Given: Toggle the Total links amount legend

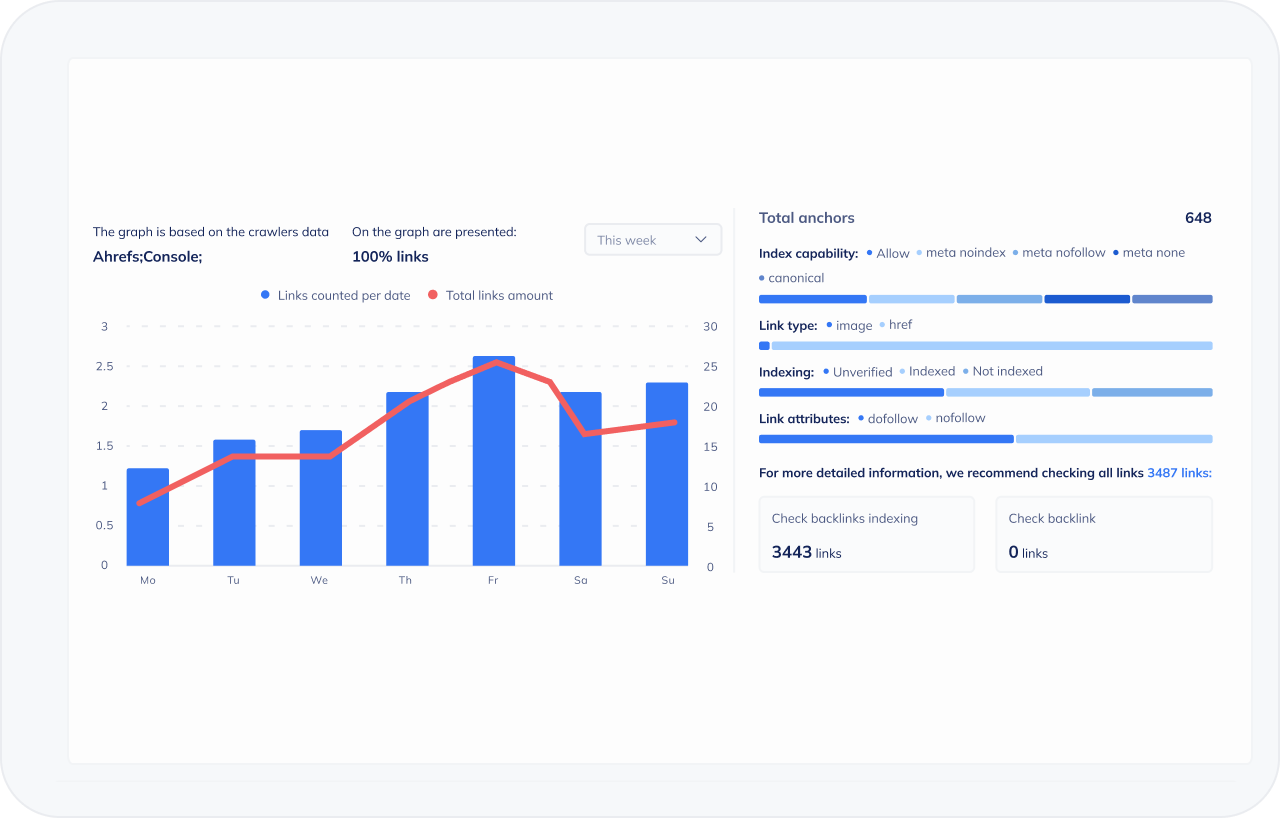Looking at the screenshot, I should 490,296.
